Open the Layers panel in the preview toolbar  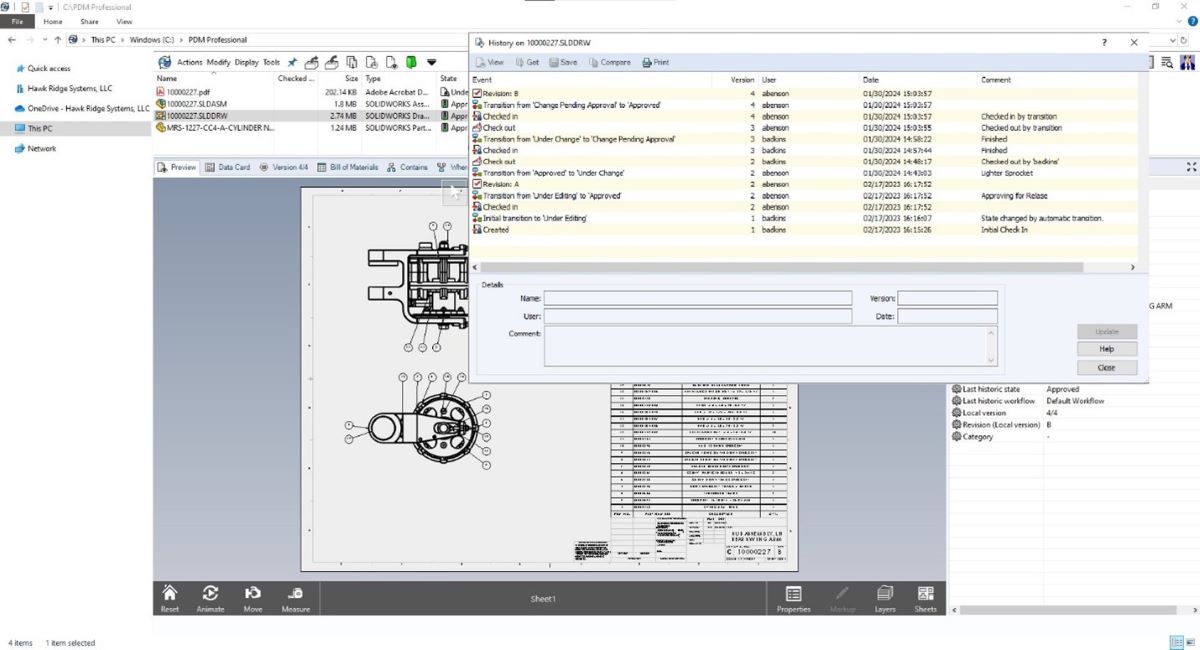point(885,598)
